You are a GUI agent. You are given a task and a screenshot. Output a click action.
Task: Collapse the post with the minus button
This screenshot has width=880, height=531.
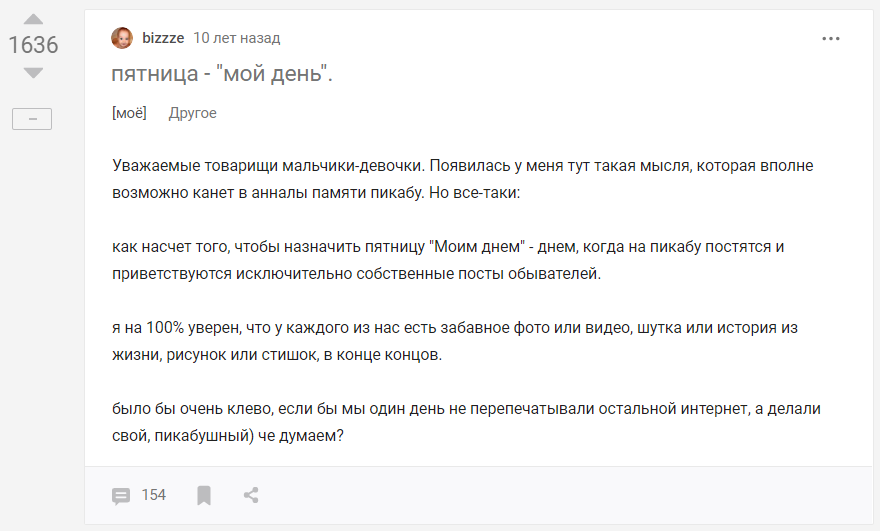32,119
